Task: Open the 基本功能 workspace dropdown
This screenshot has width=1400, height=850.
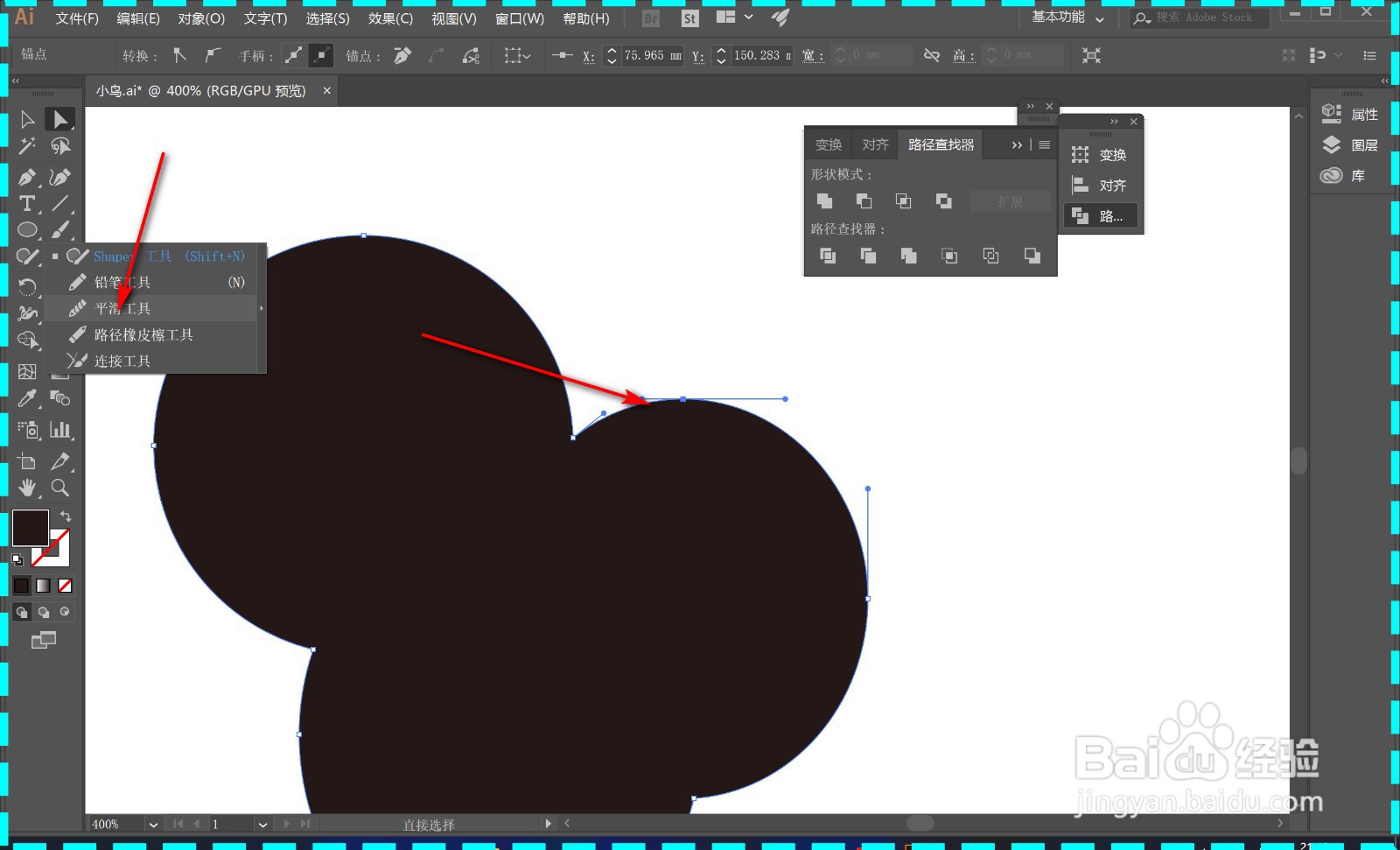Action: tap(1067, 18)
